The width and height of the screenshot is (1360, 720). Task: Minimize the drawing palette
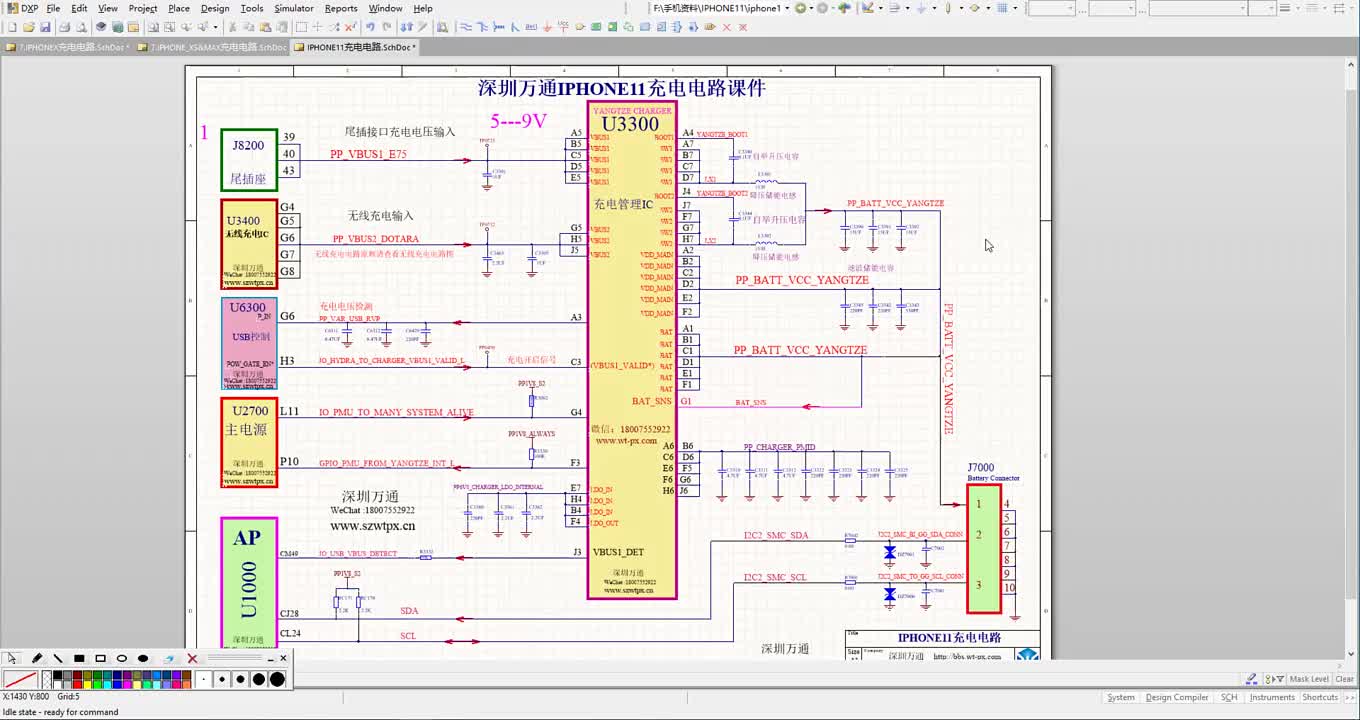pyautogui.click(x=271, y=659)
